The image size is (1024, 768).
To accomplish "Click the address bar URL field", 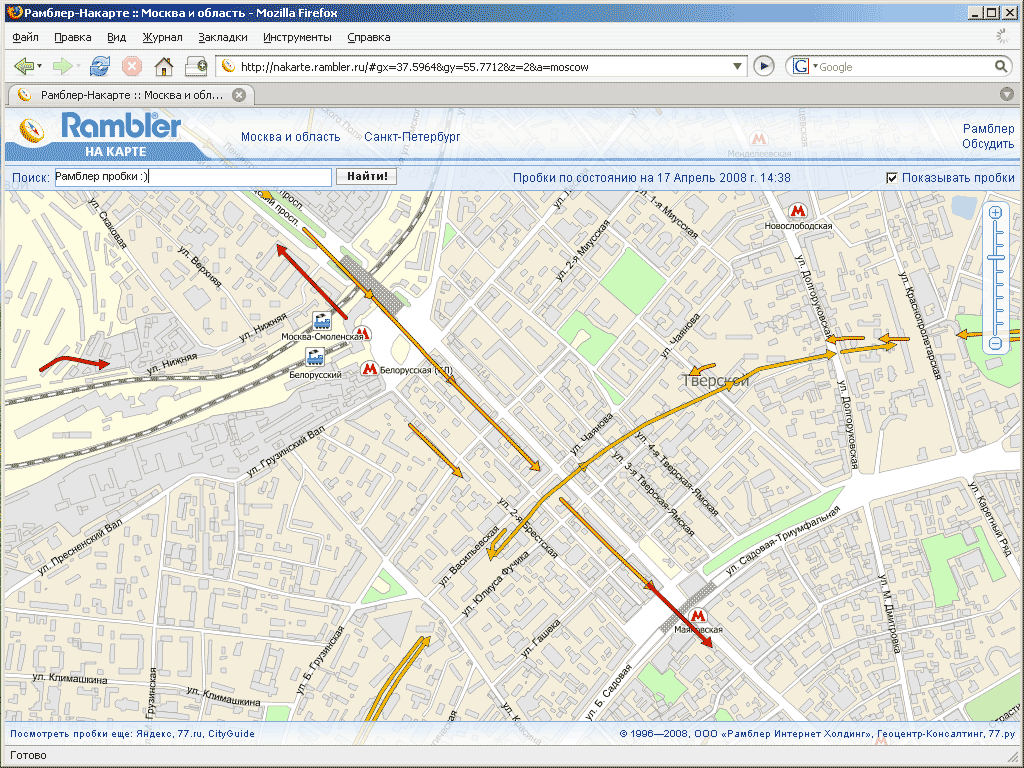I will click(483, 67).
